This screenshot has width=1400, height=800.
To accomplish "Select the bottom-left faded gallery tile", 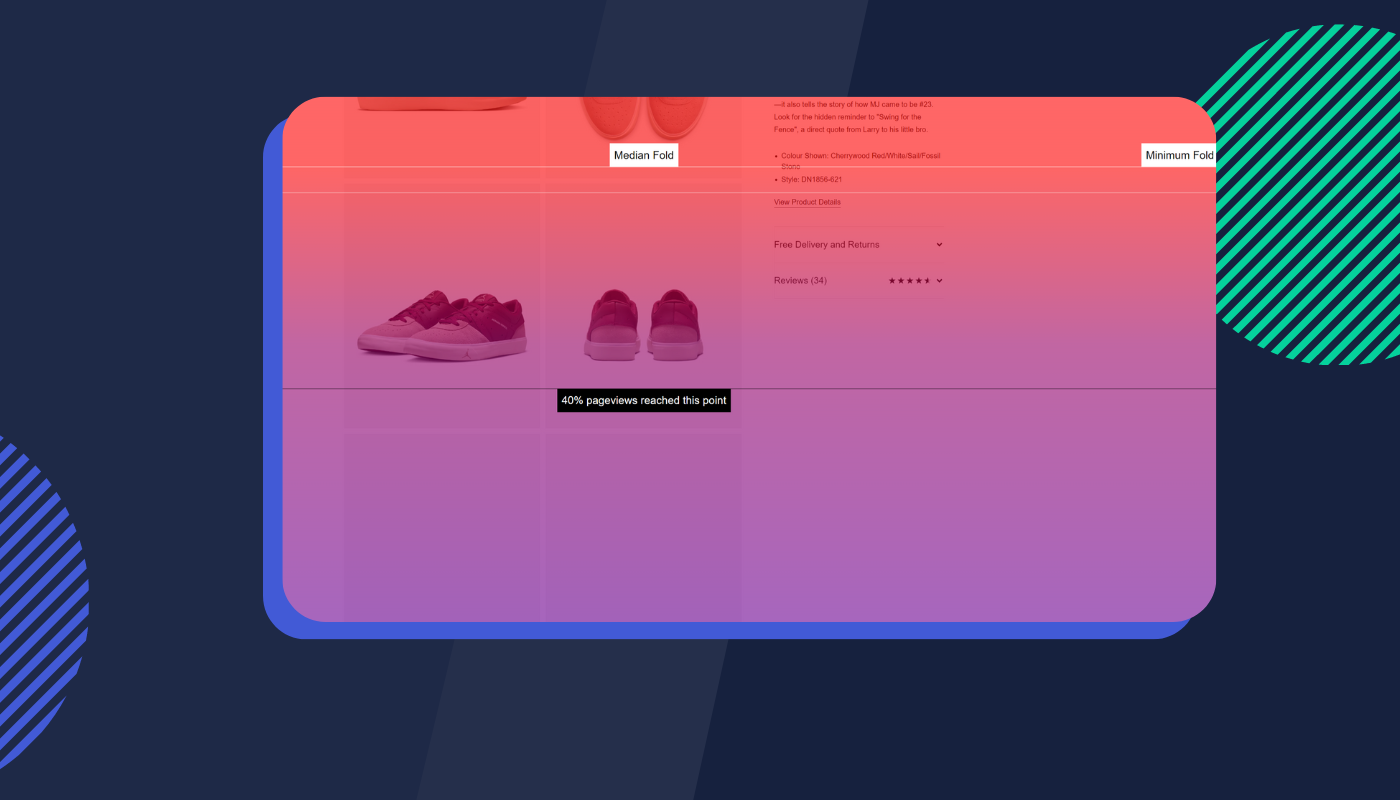I will pyautogui.click(x=442, y=525).
